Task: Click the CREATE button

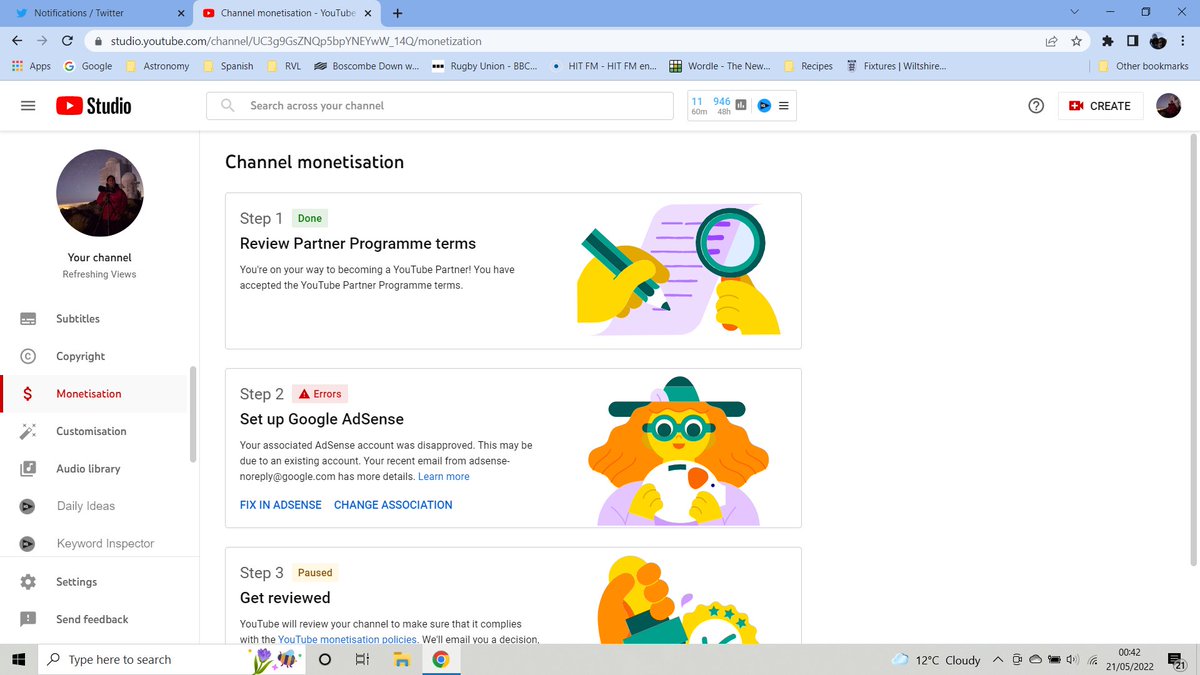Action: pos(1100,106)
